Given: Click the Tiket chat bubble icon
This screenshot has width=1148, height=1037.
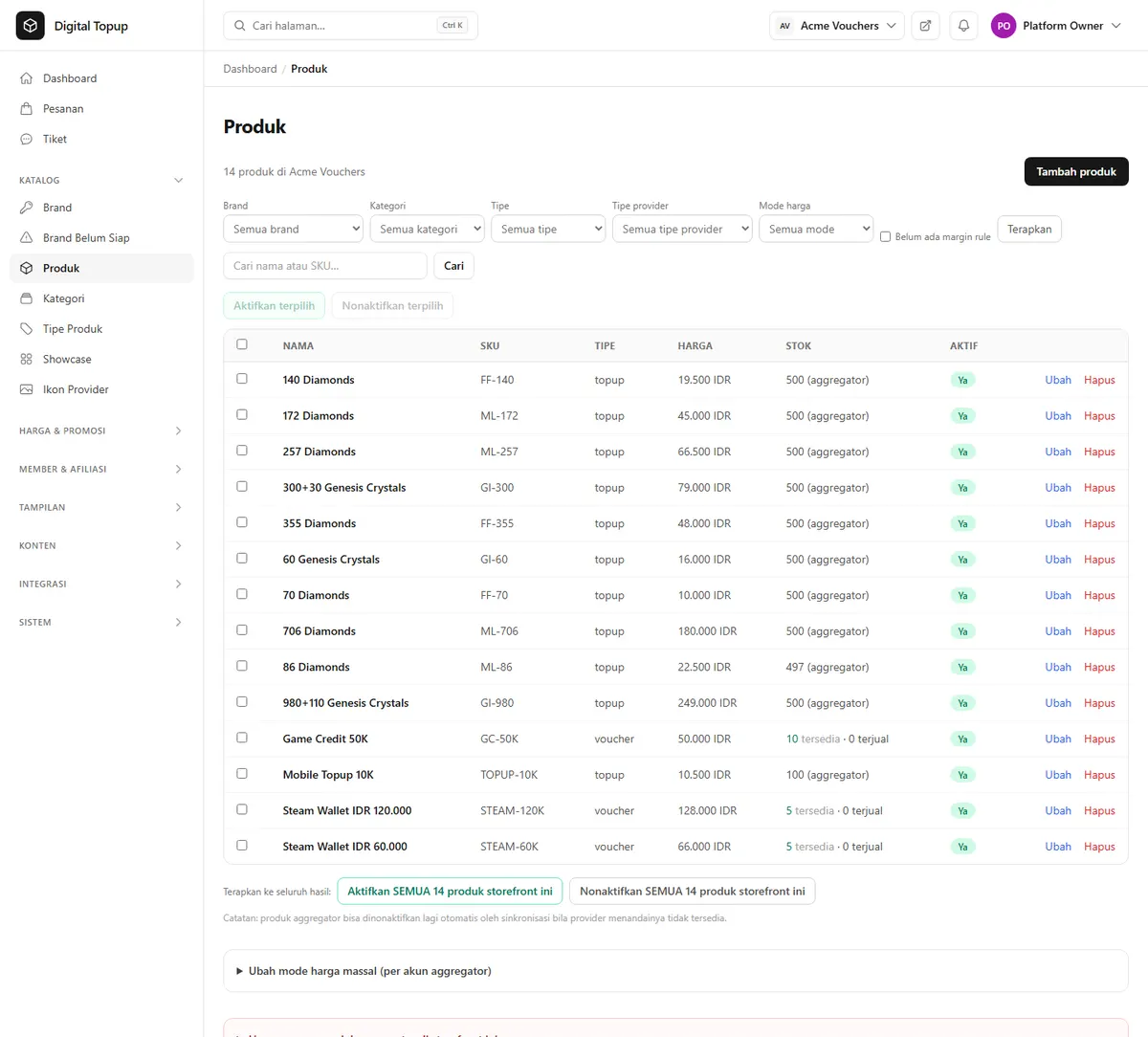Looking at the screenshot, I should [27, 139].
